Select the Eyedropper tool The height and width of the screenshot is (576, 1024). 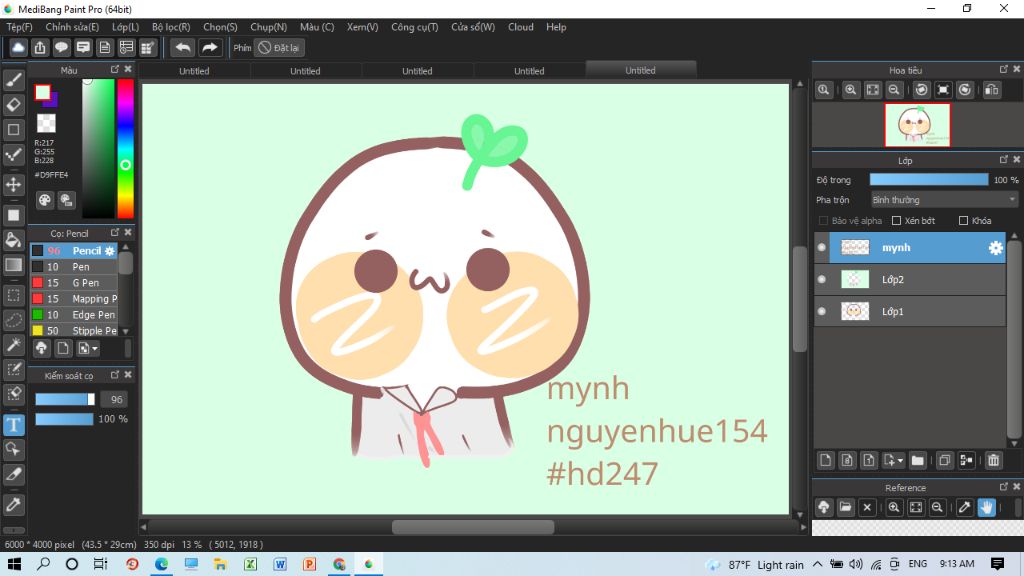(14, 504)
